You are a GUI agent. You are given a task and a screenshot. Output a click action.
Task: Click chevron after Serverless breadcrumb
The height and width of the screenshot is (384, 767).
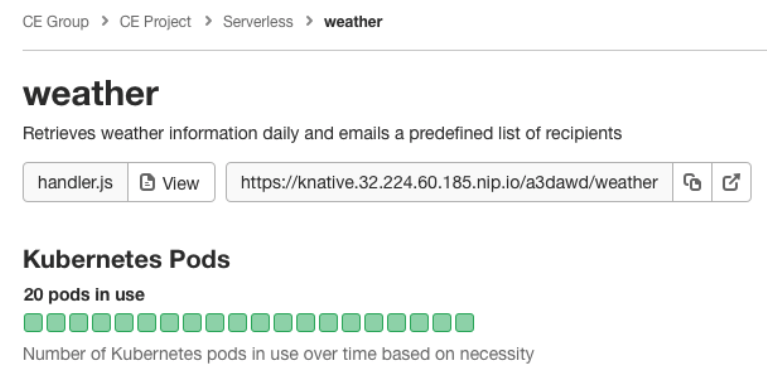pyautogui.click(x=309, y=21)
